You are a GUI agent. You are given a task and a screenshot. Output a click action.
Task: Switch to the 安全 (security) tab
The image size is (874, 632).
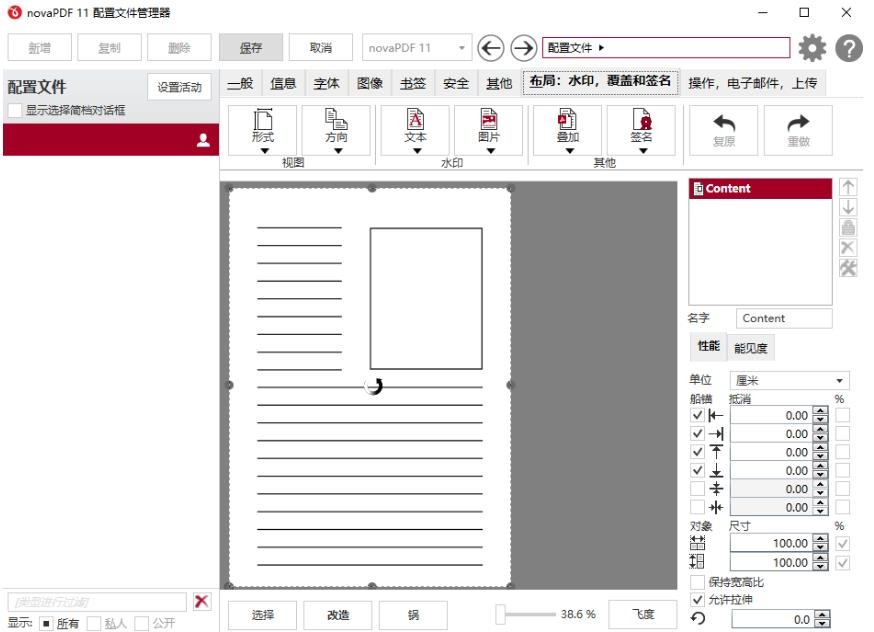[x=455, y=83]
